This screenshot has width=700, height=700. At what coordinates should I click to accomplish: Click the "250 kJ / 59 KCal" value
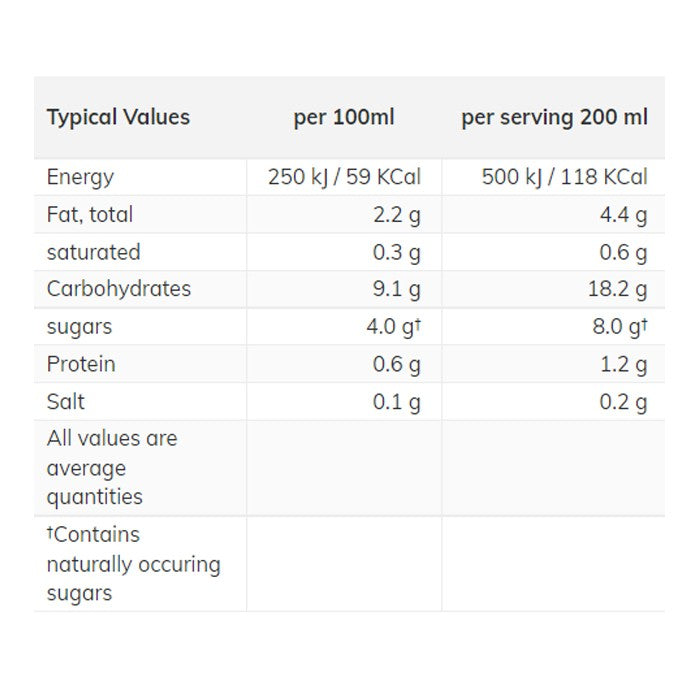[x=344, y=177]
